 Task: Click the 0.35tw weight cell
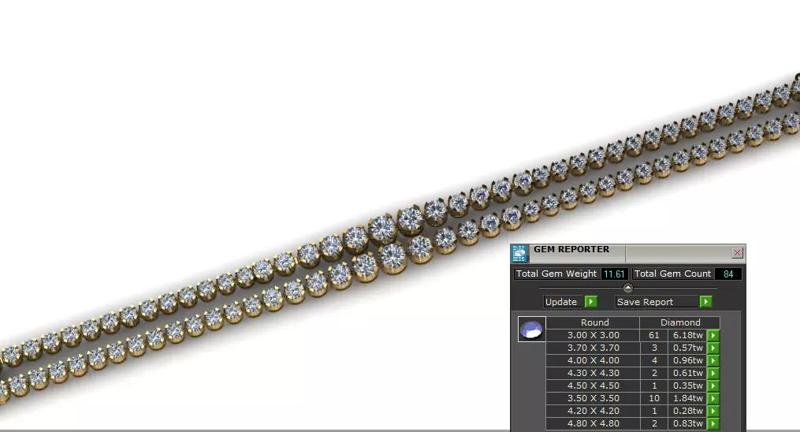click(x=688, y=386)
